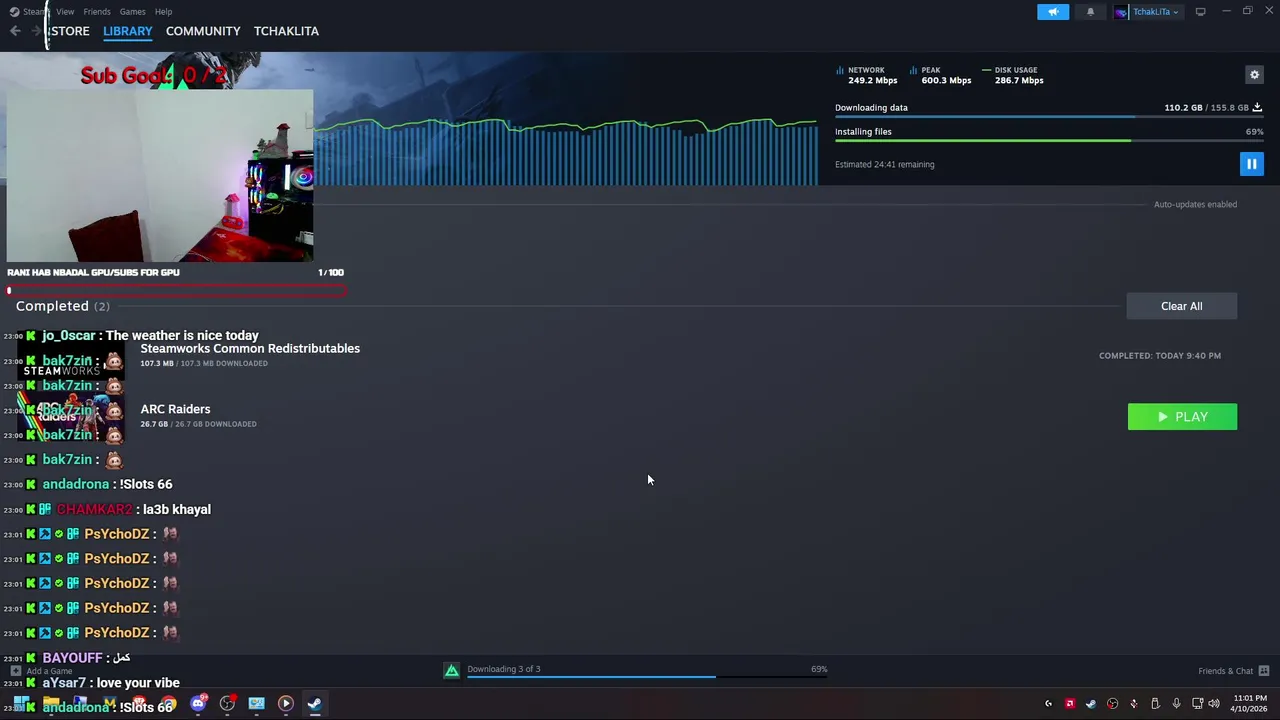Click the Completed: Today 9:40 PM text
1280x720 pixels.
pyautogui.click(x=1160, y=355)
